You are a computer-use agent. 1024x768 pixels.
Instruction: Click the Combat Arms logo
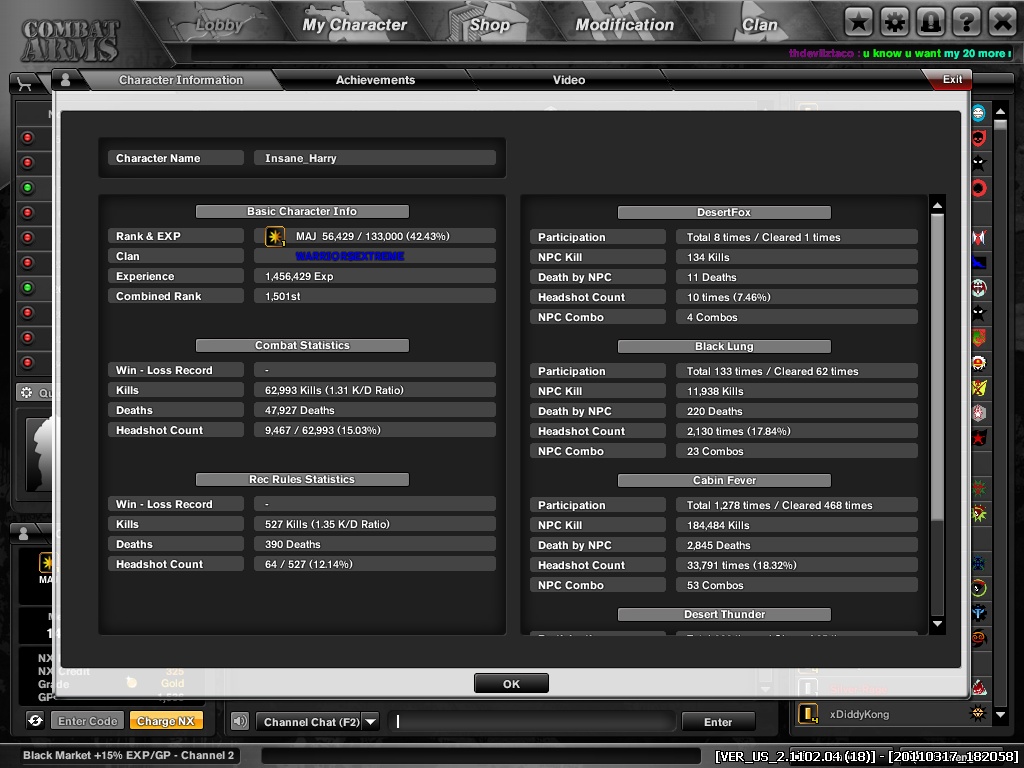71,40
